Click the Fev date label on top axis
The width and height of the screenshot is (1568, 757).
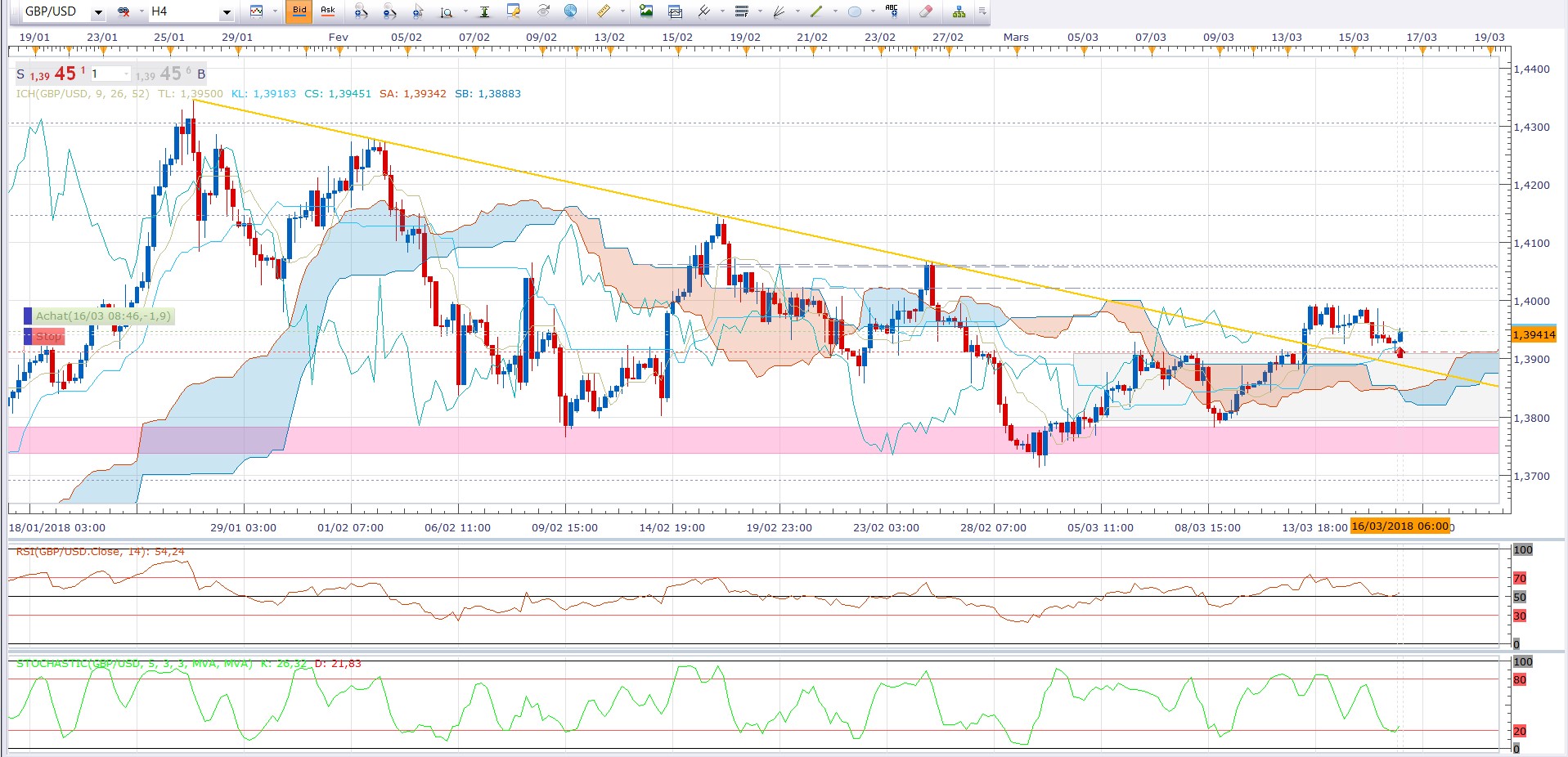coord(339,38)
